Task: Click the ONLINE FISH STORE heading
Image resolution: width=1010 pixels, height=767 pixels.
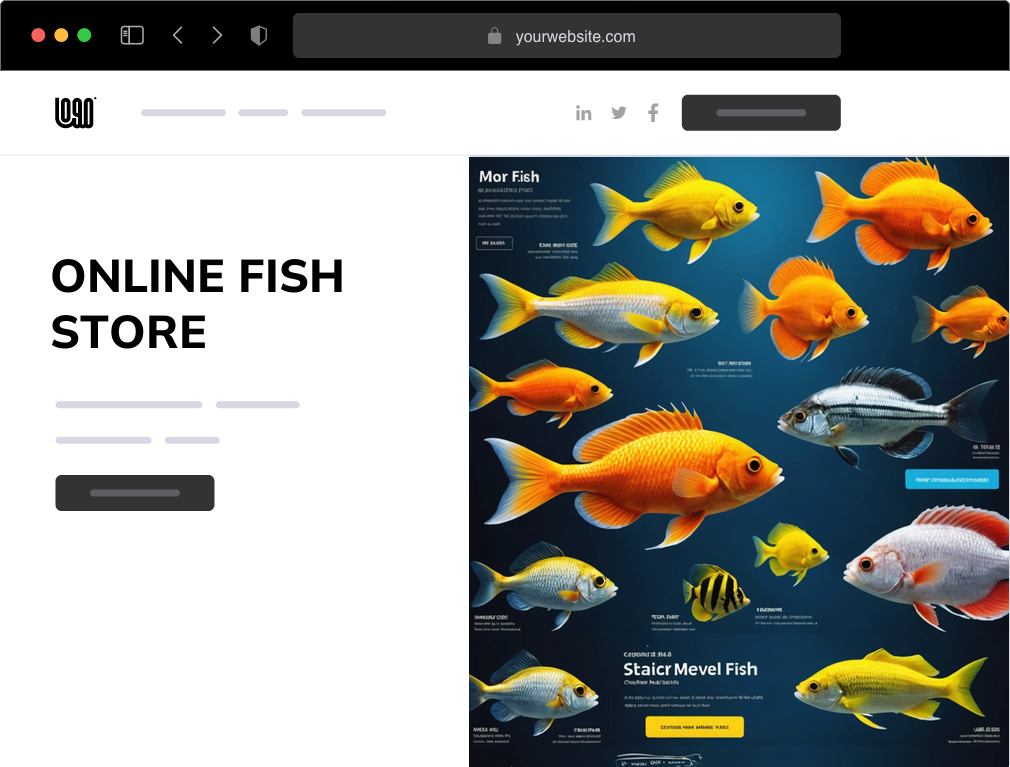Action: pyautogui.click(x=198, y=303)
